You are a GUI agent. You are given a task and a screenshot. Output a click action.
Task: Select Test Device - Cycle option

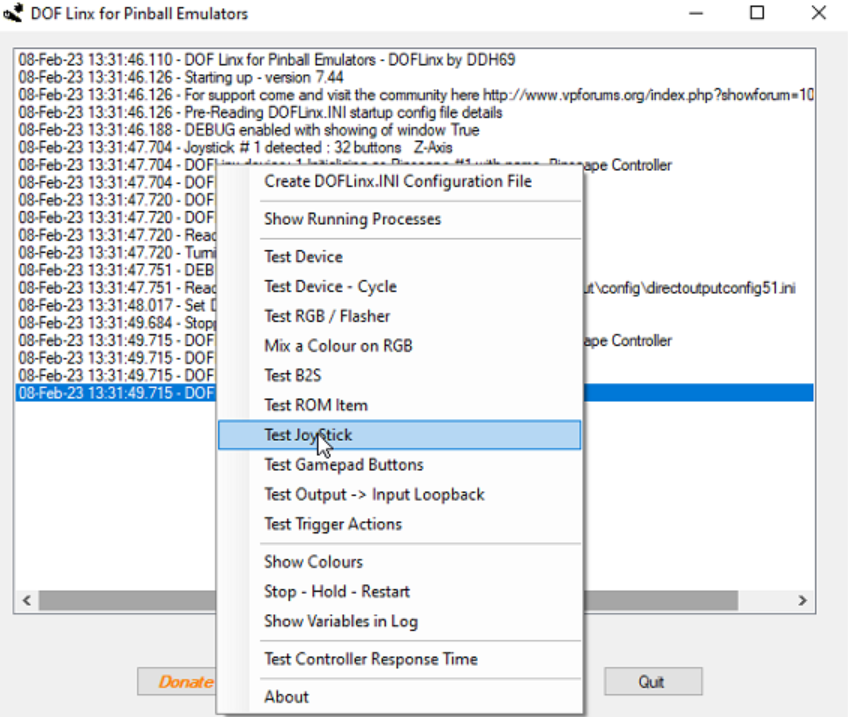tap(399, 287)
